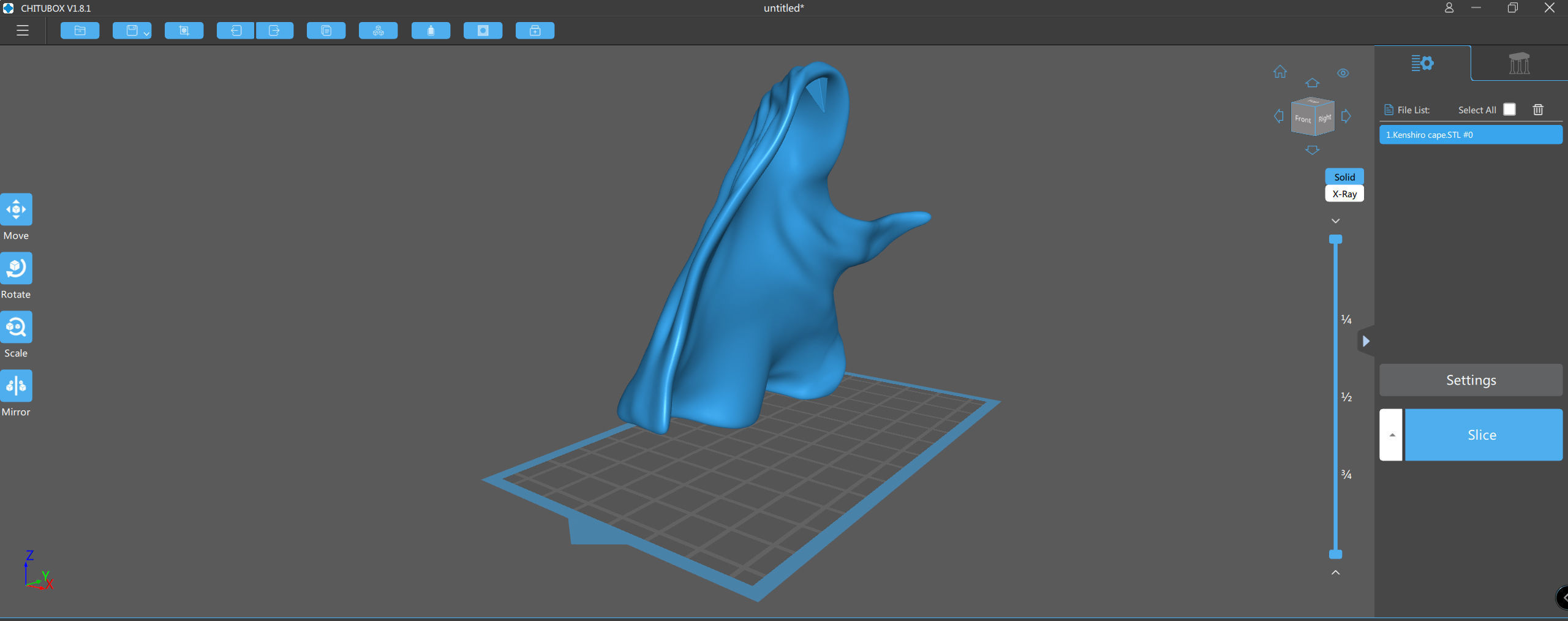This screenshot has width=1568, height=621.
Task: Click the bottom handle of layer slider
Action: click(x=1336, y=554)
